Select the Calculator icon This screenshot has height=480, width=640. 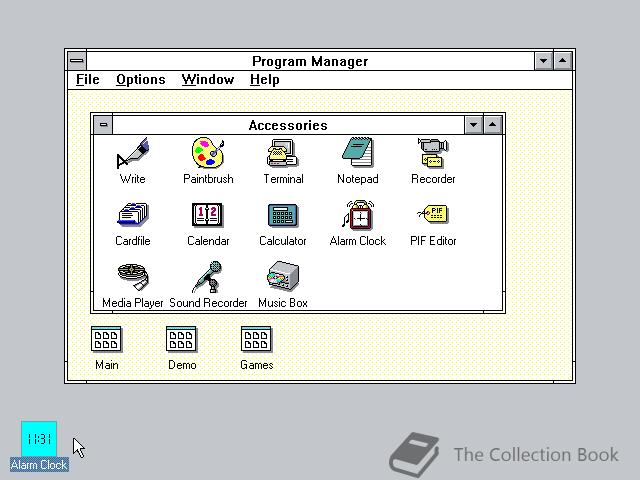pyautogui.click(x=283, y=215)
